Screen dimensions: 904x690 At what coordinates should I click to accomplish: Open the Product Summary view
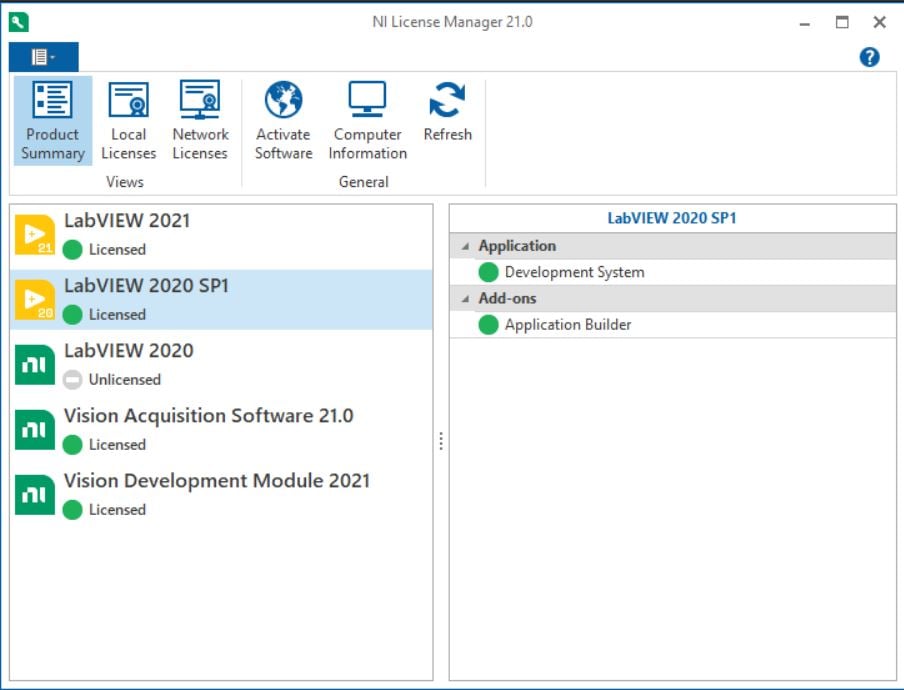pos(52,121)
